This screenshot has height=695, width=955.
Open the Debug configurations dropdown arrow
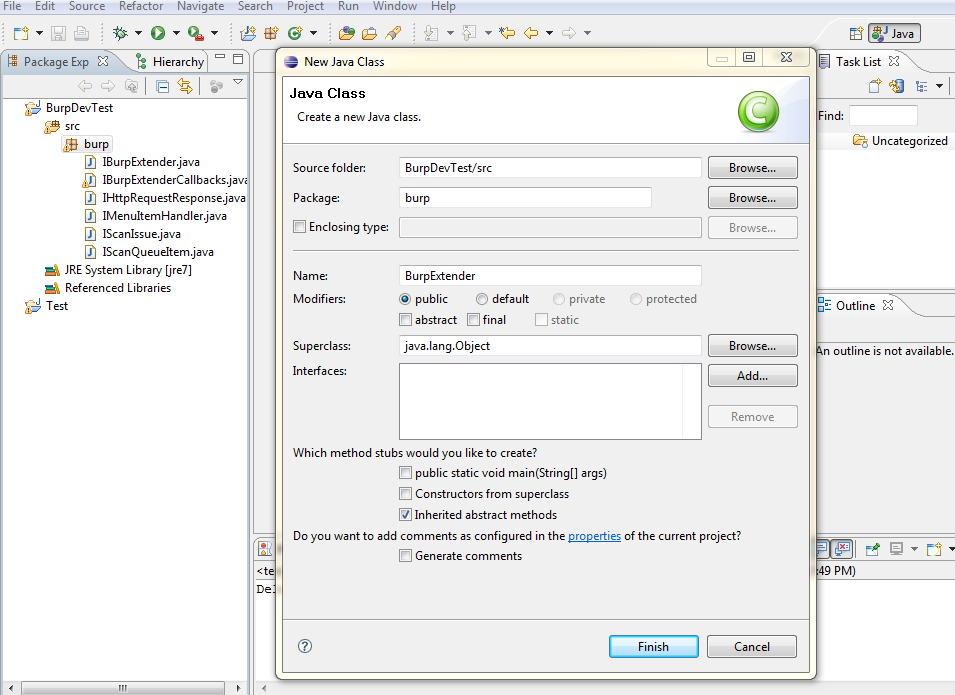(x=138, y=33)
